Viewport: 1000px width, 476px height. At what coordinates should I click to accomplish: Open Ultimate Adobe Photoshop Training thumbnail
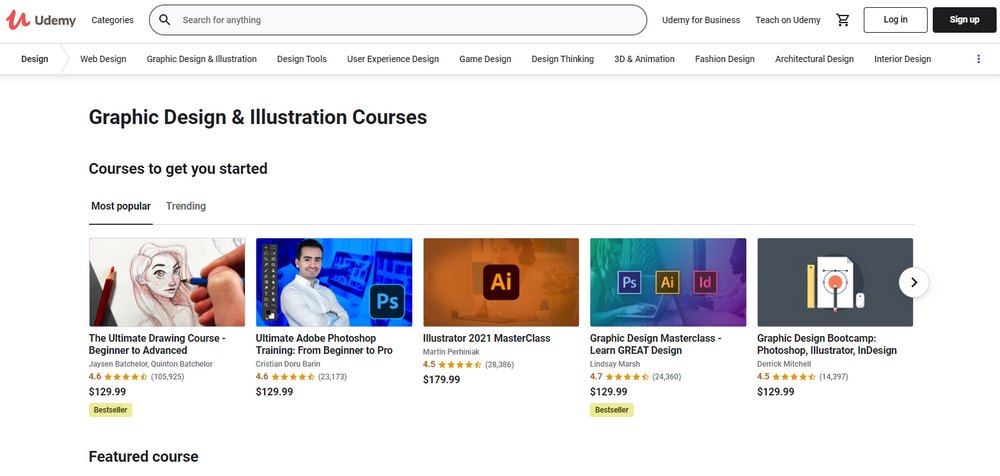(x=334, y=282)
